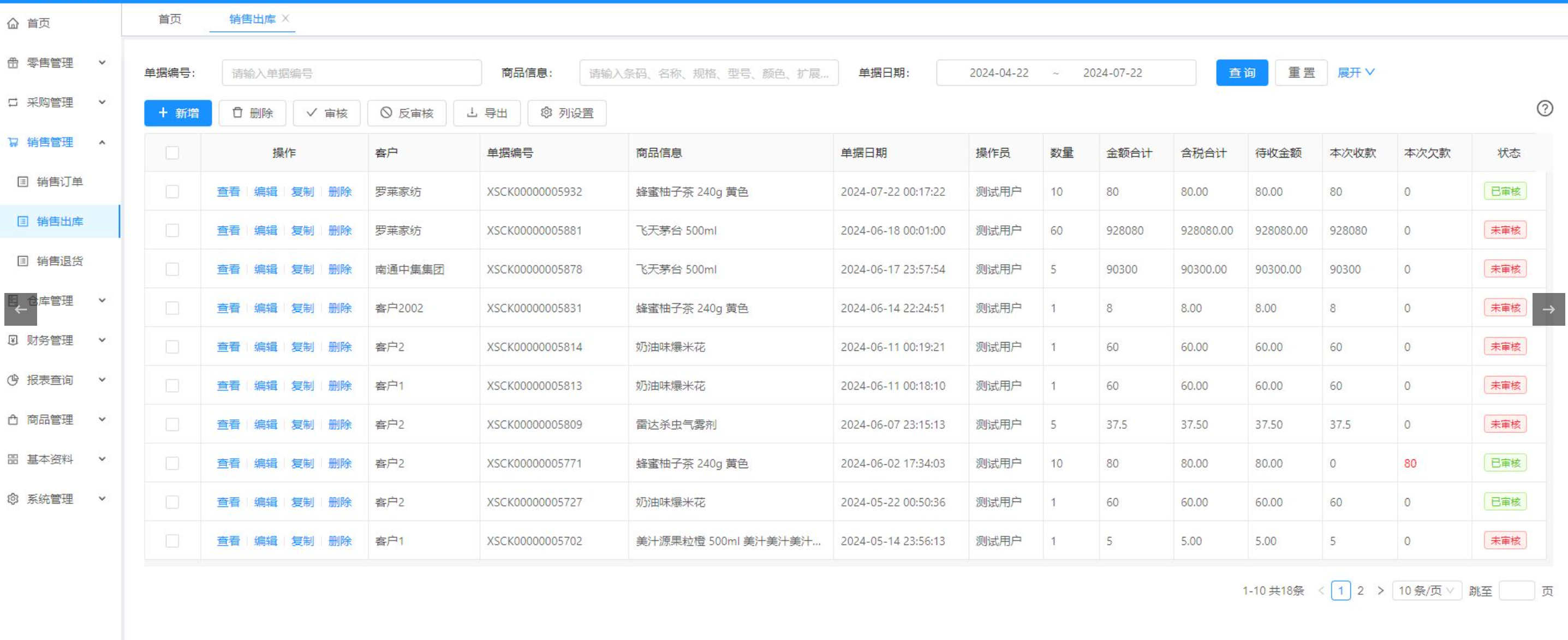Expand 报表查询 menu chevron
This screenshot has width=1568, height=640.
102,380
